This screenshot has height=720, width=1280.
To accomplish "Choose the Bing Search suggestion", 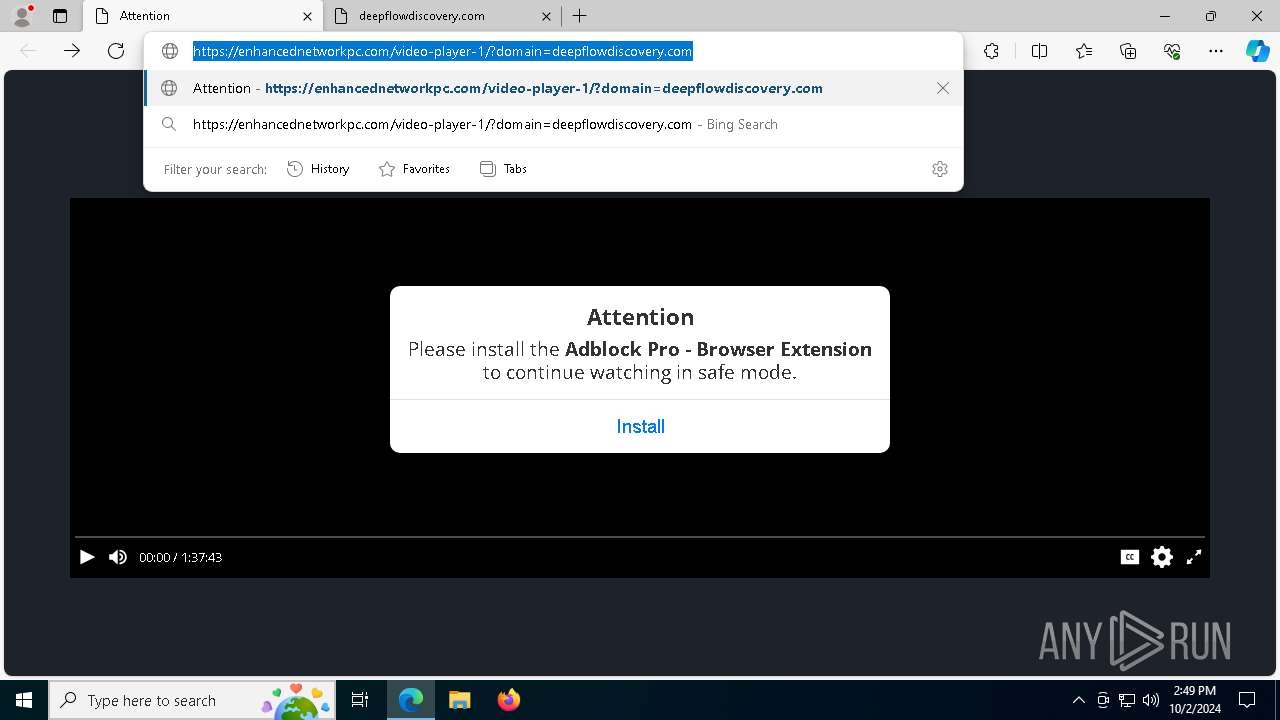I will coord(553,124).
